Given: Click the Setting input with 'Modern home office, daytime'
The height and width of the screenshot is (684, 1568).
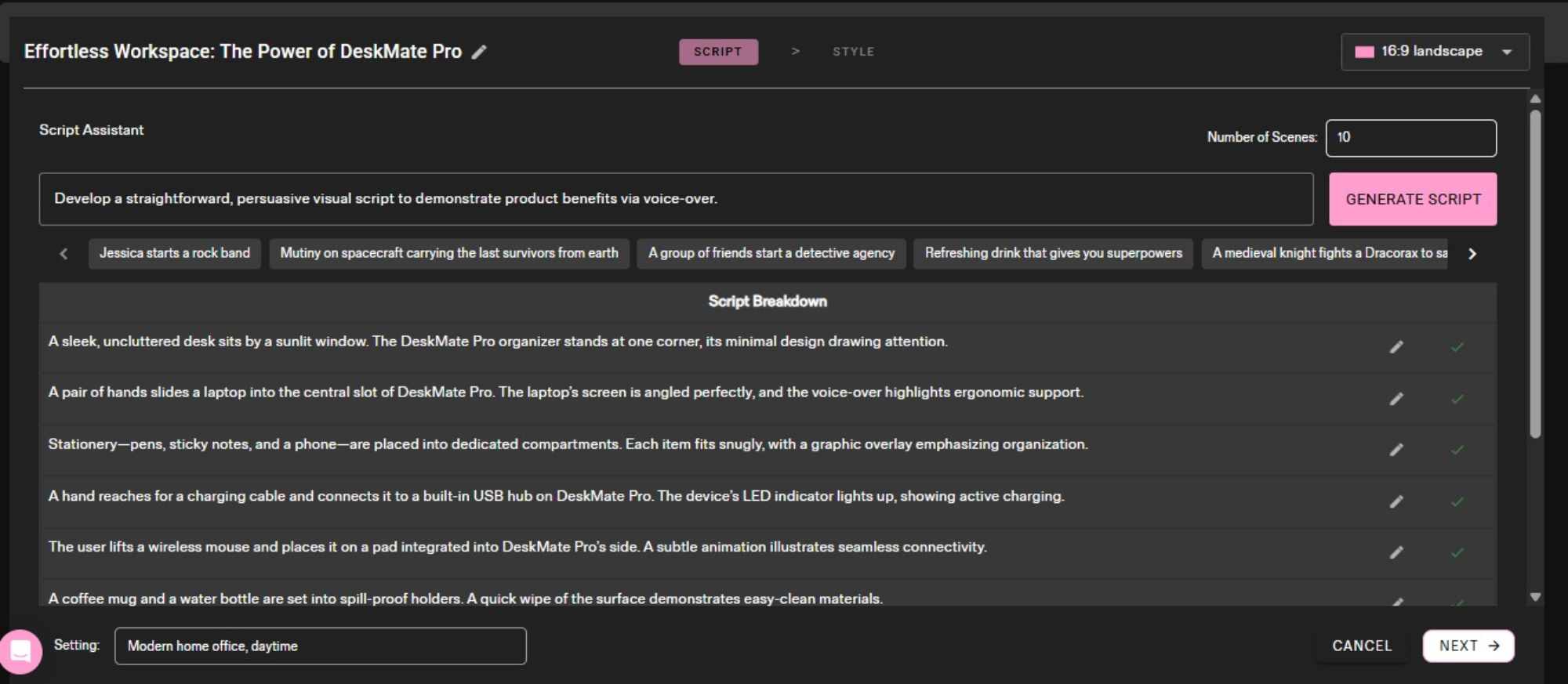Looking at the screenshot, I should coord(320,646).
